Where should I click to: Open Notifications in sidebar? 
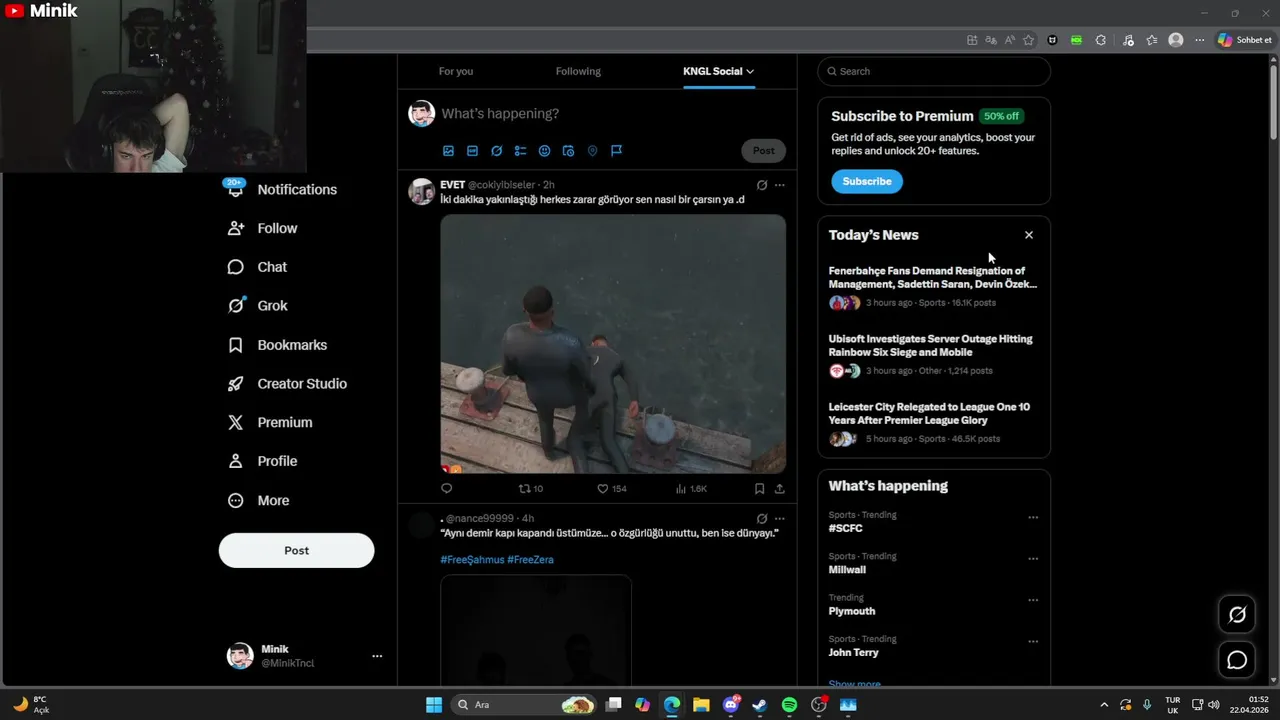click(x=283, y=190)
